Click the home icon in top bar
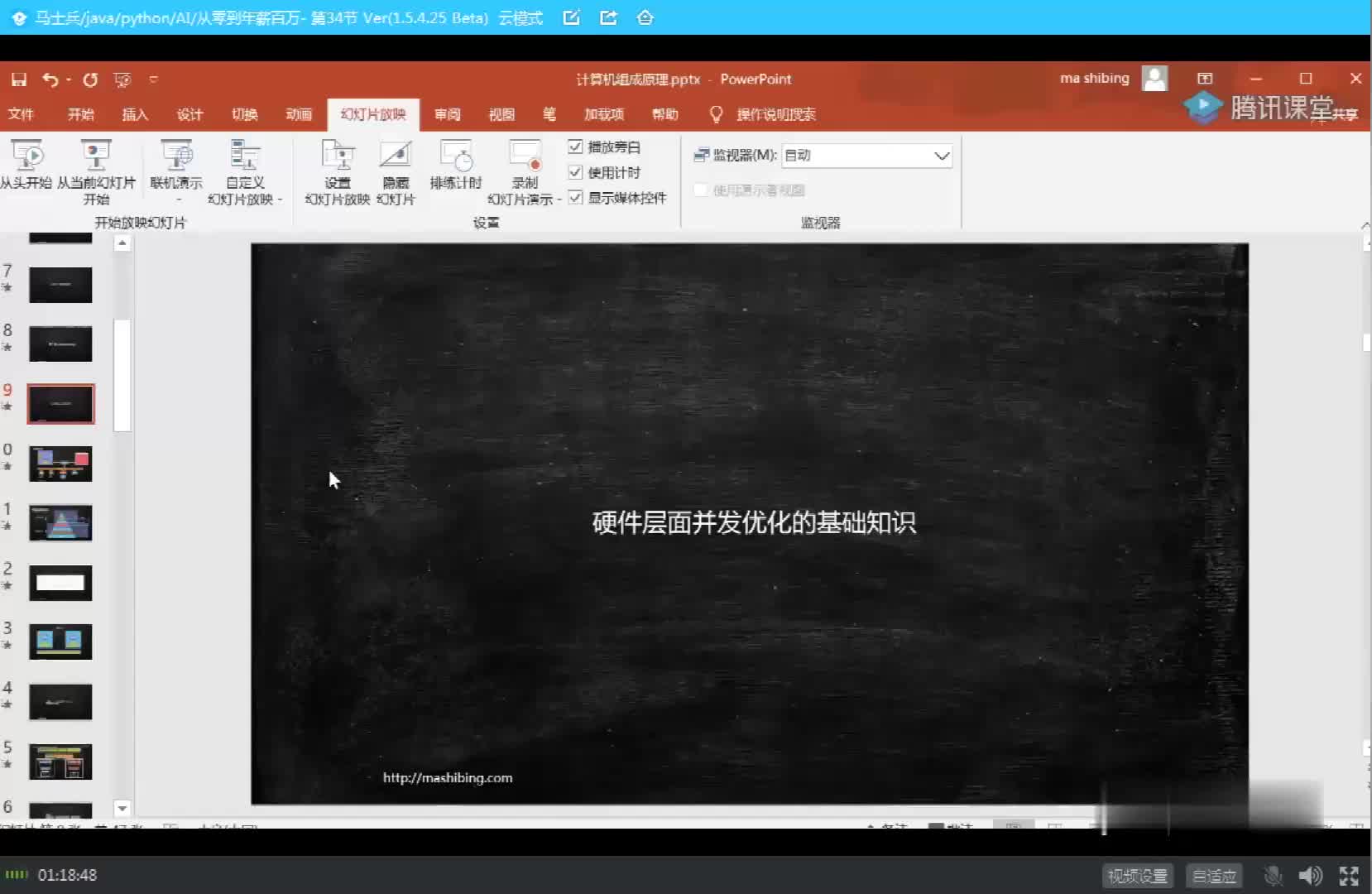The image size is (1372, 894). [645, 17]
